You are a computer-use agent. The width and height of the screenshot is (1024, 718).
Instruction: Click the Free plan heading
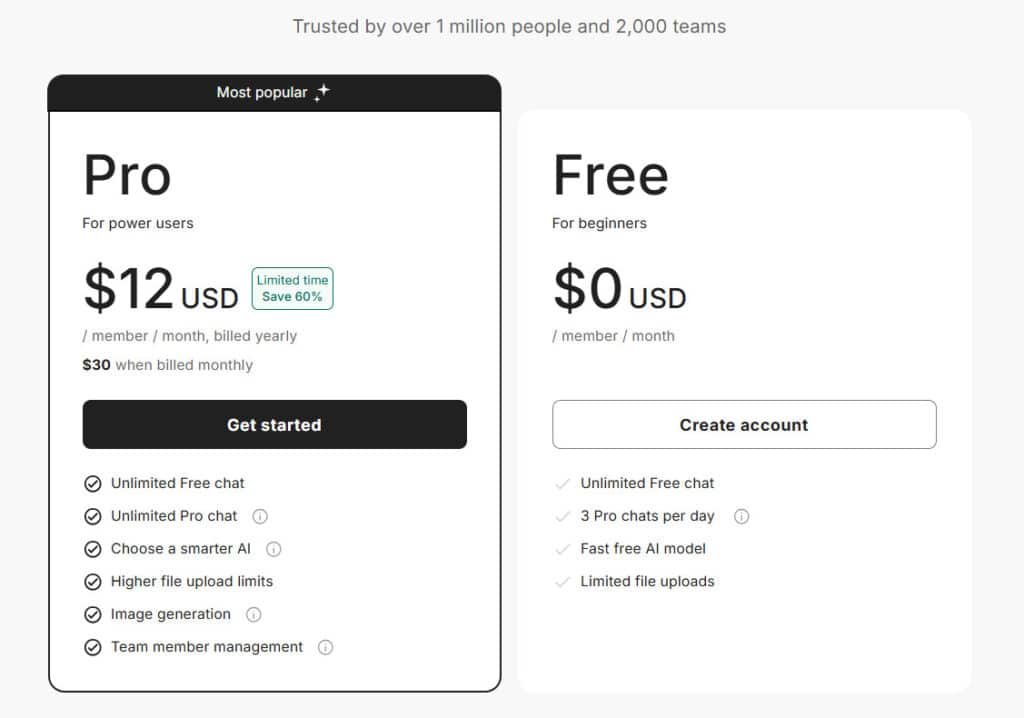(610, 175)
